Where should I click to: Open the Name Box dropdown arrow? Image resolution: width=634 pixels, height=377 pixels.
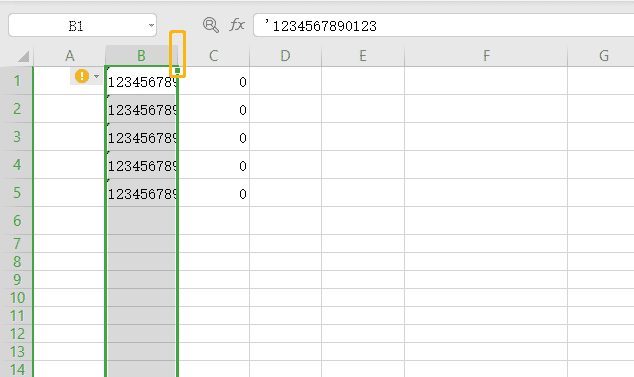[x=151, y=25]
